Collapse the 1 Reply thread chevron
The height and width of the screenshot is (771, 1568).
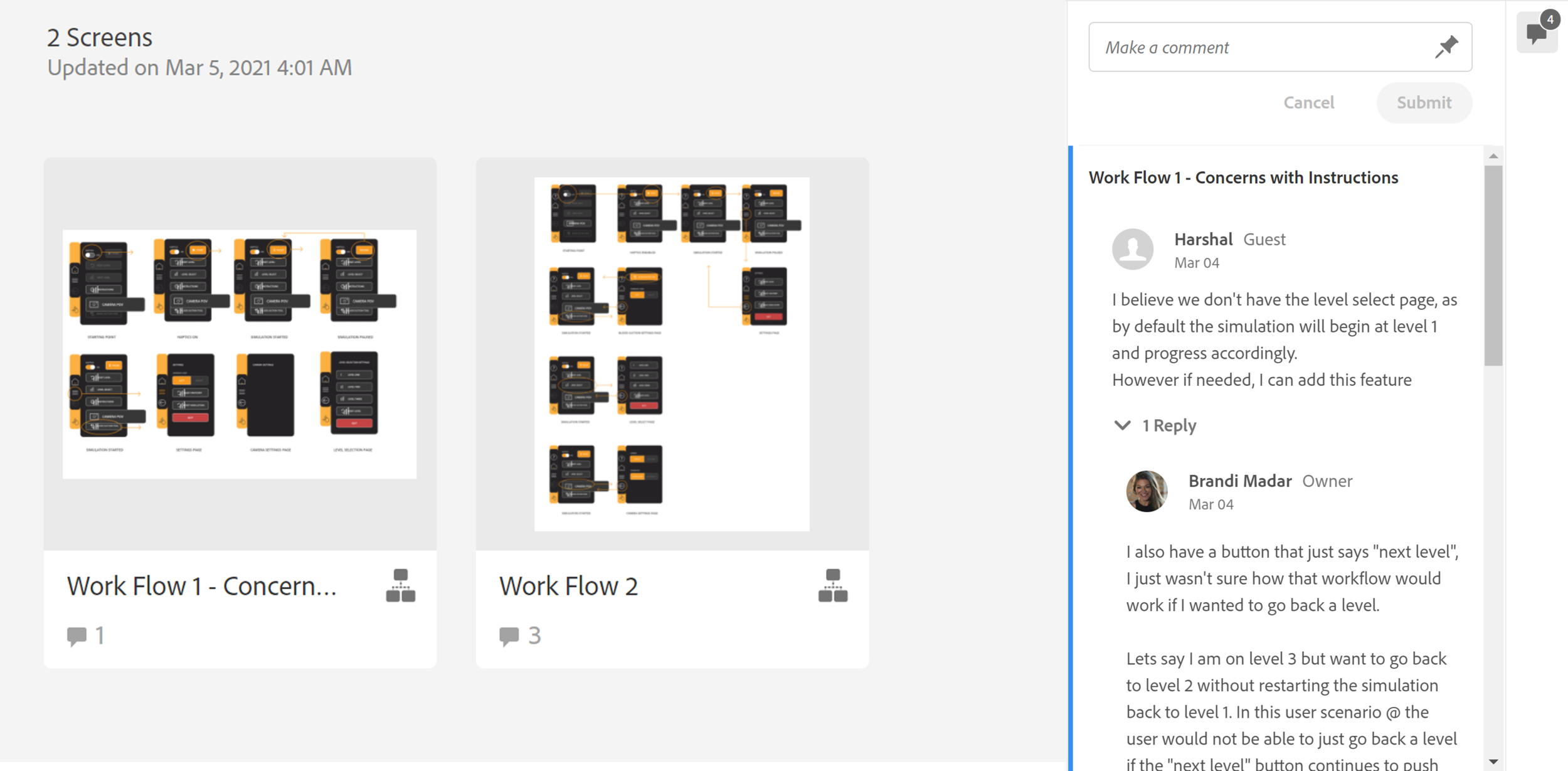coord(1122,425)
